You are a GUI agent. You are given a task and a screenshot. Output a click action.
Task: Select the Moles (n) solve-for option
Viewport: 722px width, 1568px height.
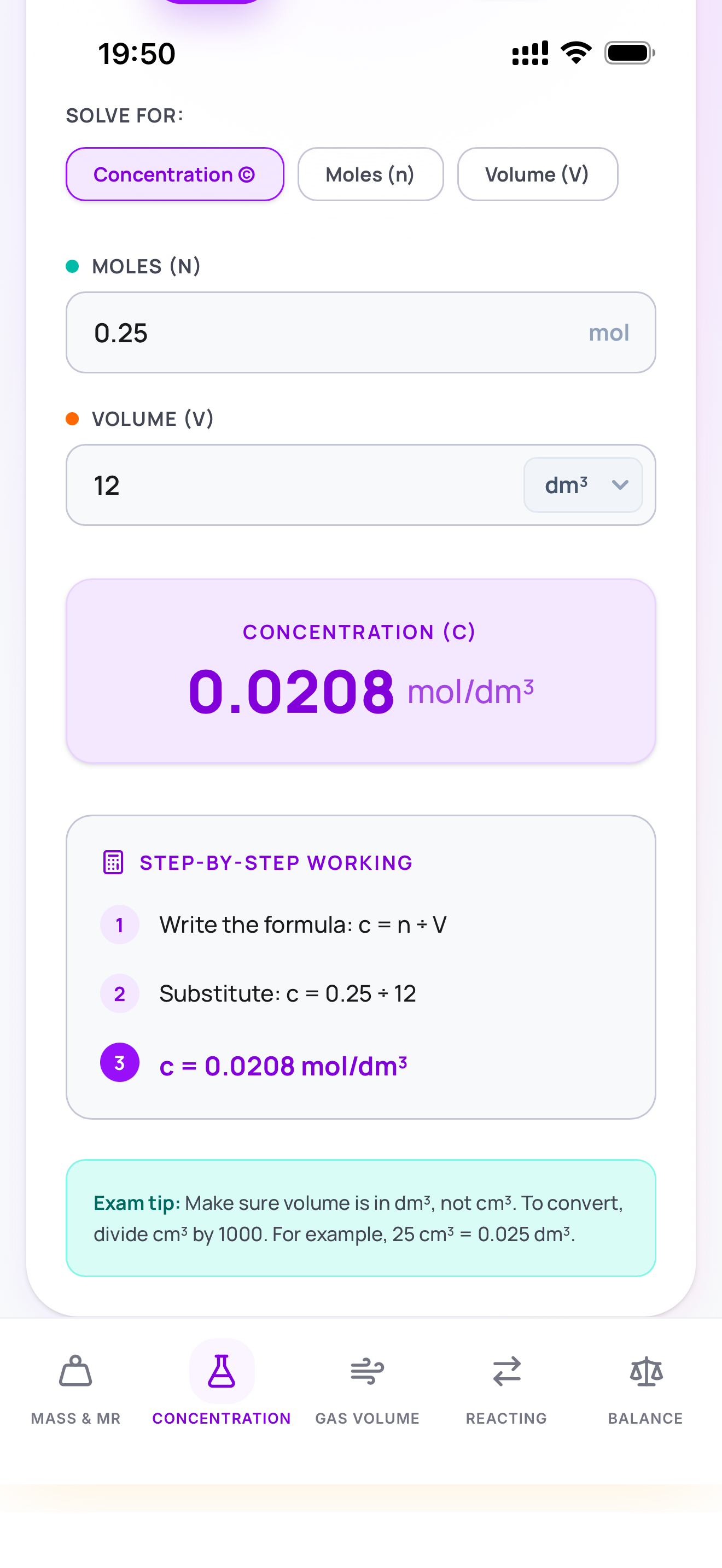tap(370, 174)
